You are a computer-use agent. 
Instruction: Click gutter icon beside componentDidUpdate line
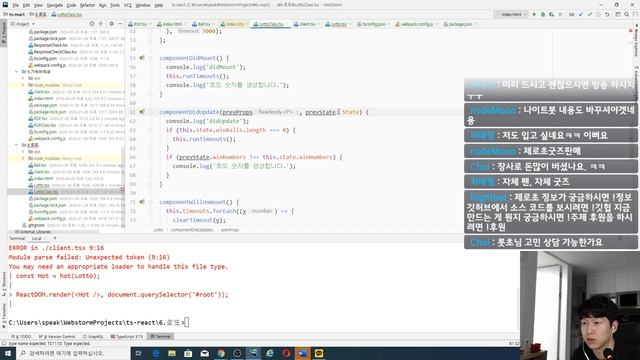click(142, 112)
